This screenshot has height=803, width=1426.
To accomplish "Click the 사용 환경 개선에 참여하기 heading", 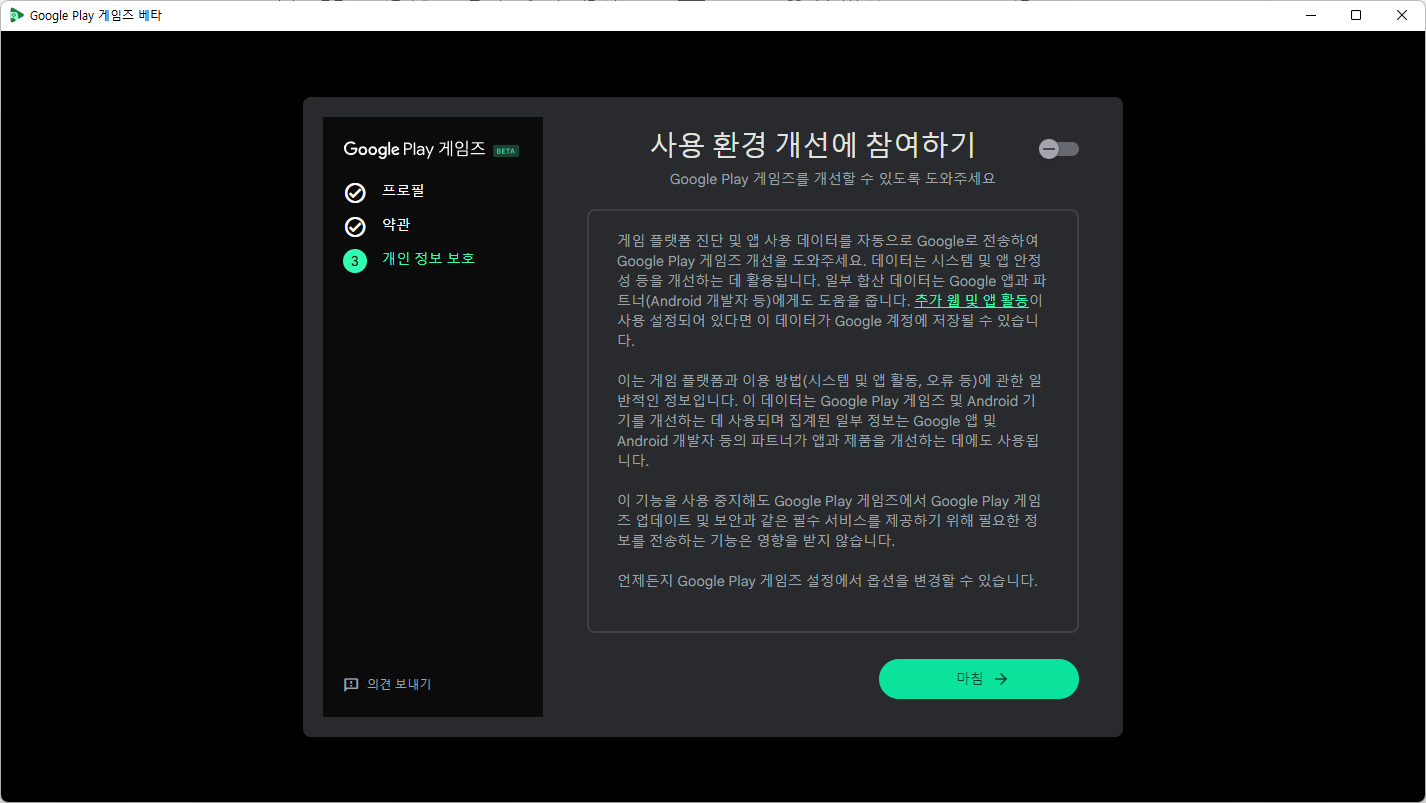I will pyautogui.click(x=813, y=145).
